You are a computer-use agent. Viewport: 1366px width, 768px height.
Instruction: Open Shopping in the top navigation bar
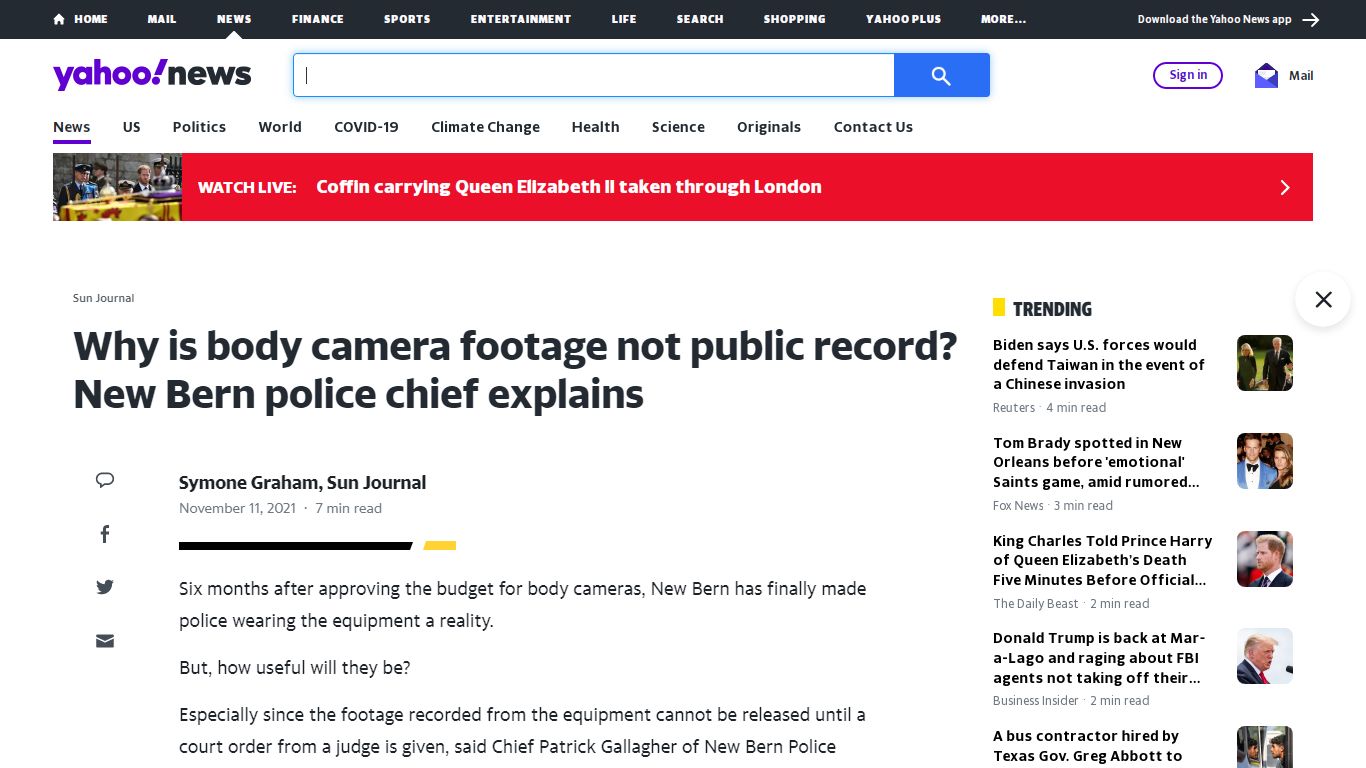click(795, 19)
